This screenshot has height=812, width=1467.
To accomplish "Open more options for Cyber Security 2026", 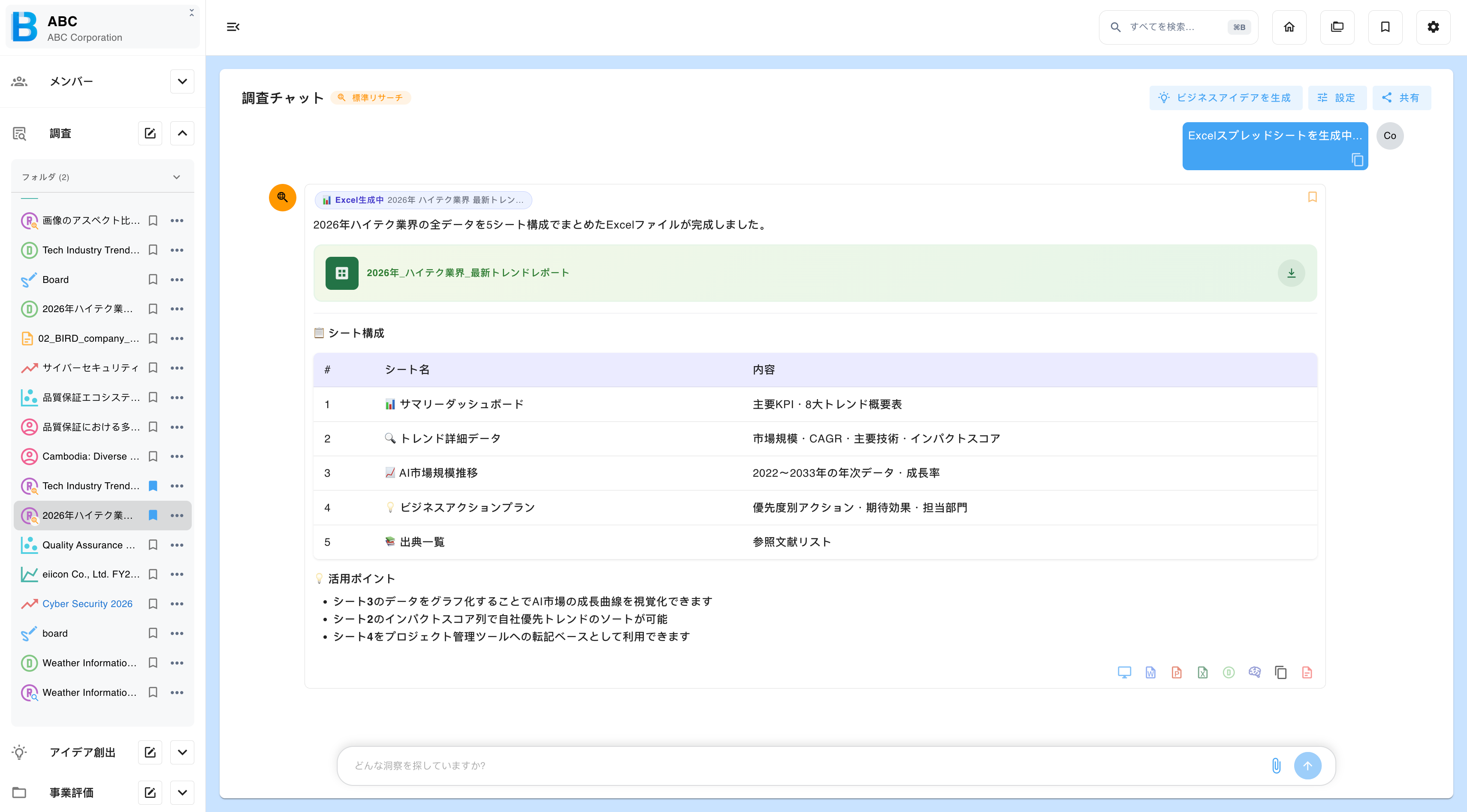I will coord(177,604).
